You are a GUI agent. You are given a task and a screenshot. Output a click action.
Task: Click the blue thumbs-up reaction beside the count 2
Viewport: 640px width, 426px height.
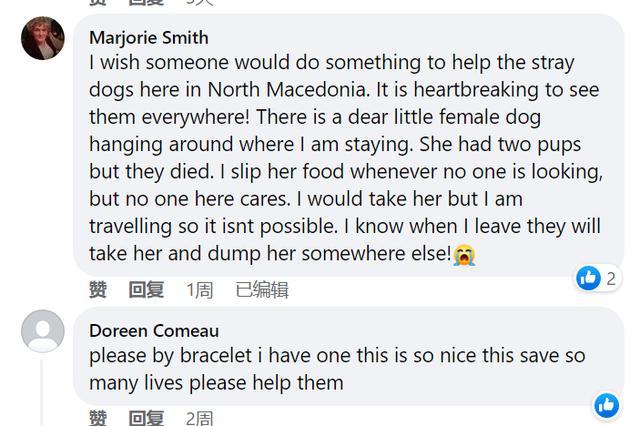[589, 277]
